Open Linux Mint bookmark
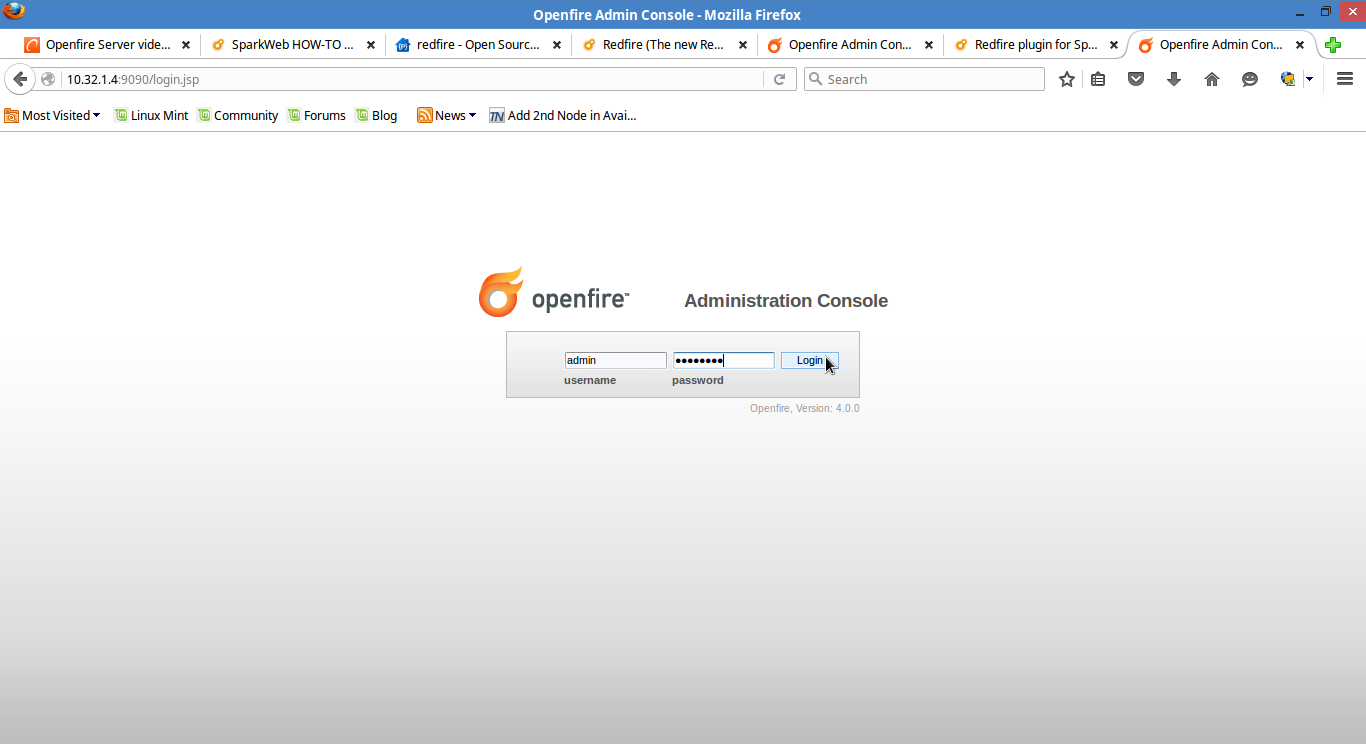Screen dimensions: 1366x744 tap(151, 115)
